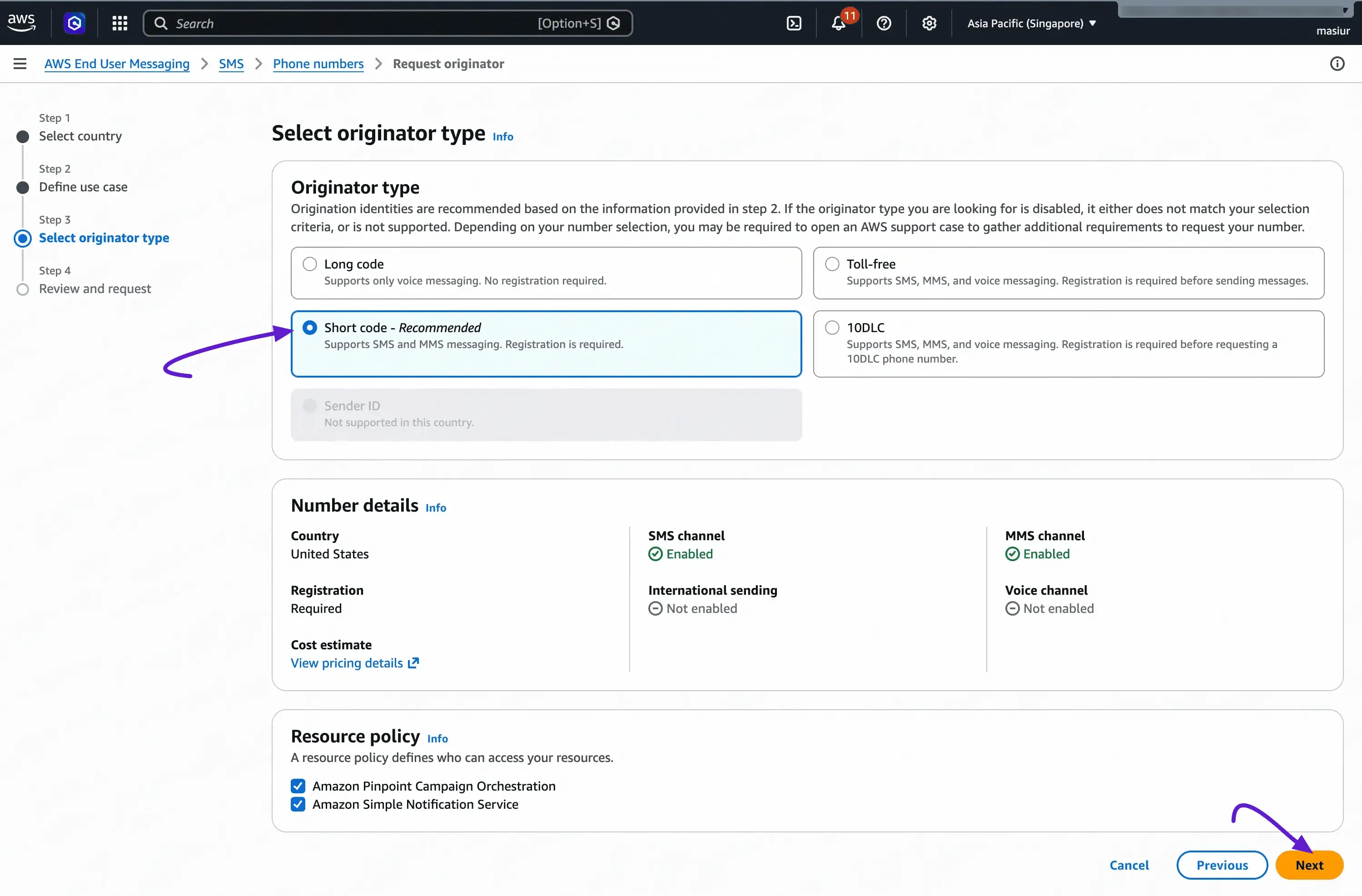Viewport: 1362px width, 896px height.
Task: Click the MMS channel Enabled status
Action: point(1037,553)
